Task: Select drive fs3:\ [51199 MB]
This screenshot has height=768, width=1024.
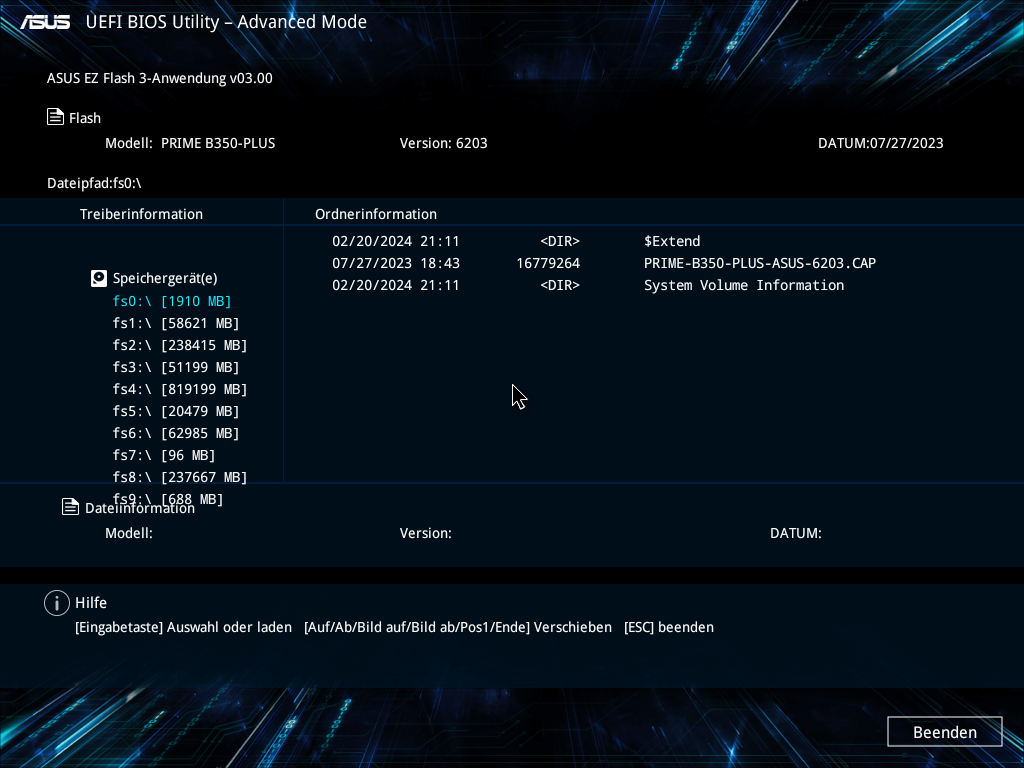Action: (x=176, y=367)
